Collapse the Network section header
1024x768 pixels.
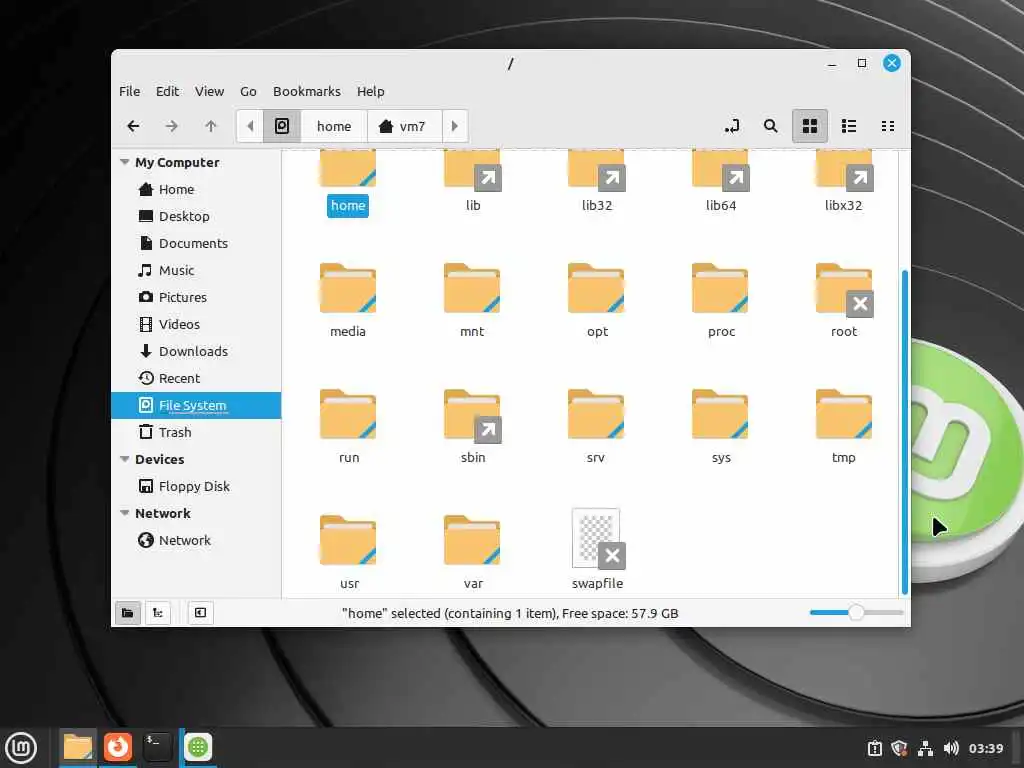point(125,513)
